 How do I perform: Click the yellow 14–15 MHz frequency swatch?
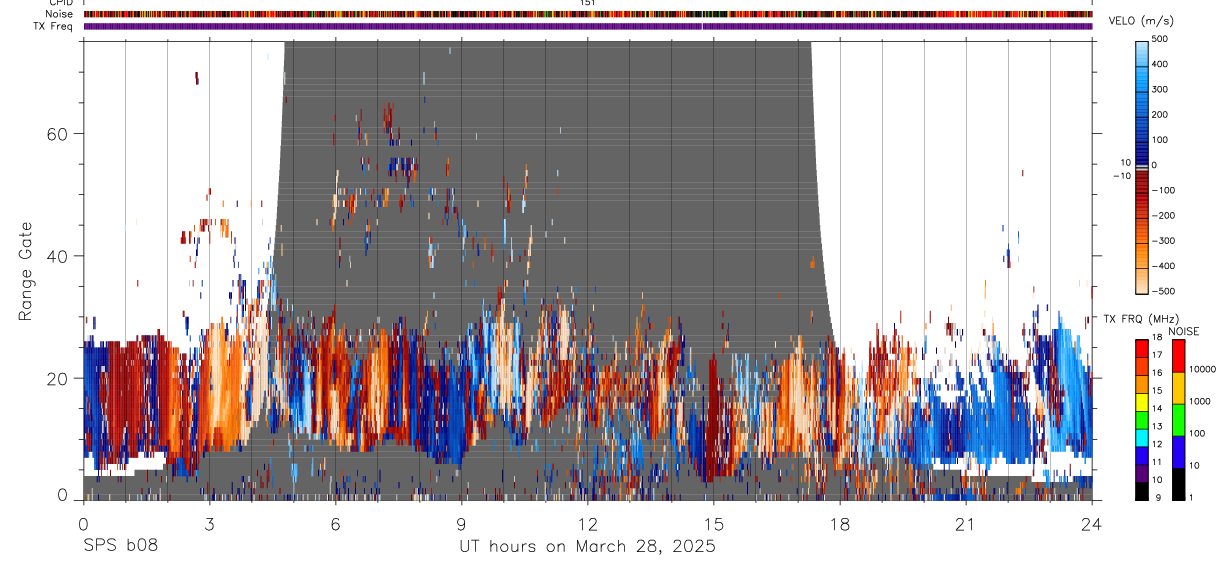[x=1142, y=400]
